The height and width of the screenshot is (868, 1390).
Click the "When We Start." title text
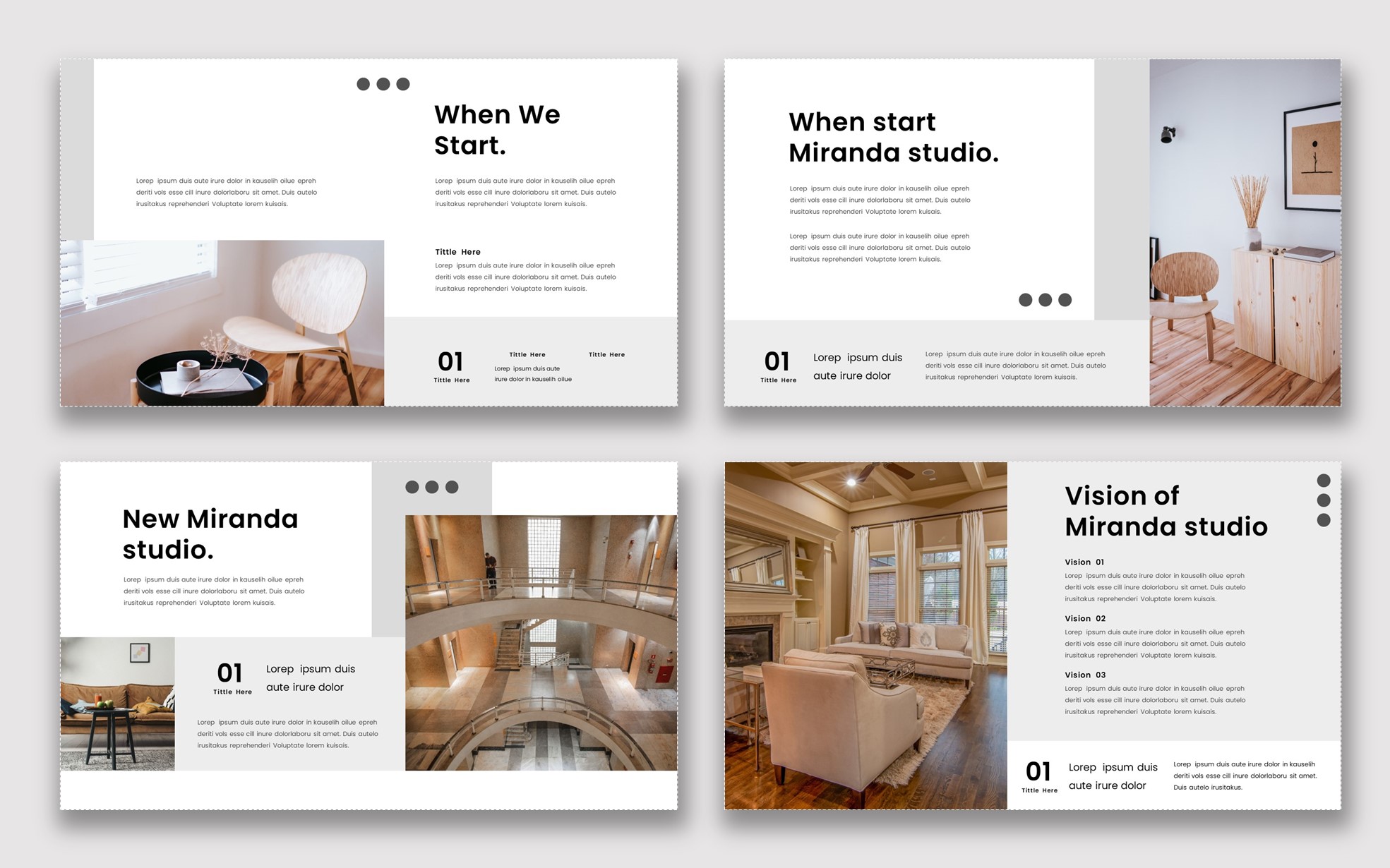tap(494, 131)
